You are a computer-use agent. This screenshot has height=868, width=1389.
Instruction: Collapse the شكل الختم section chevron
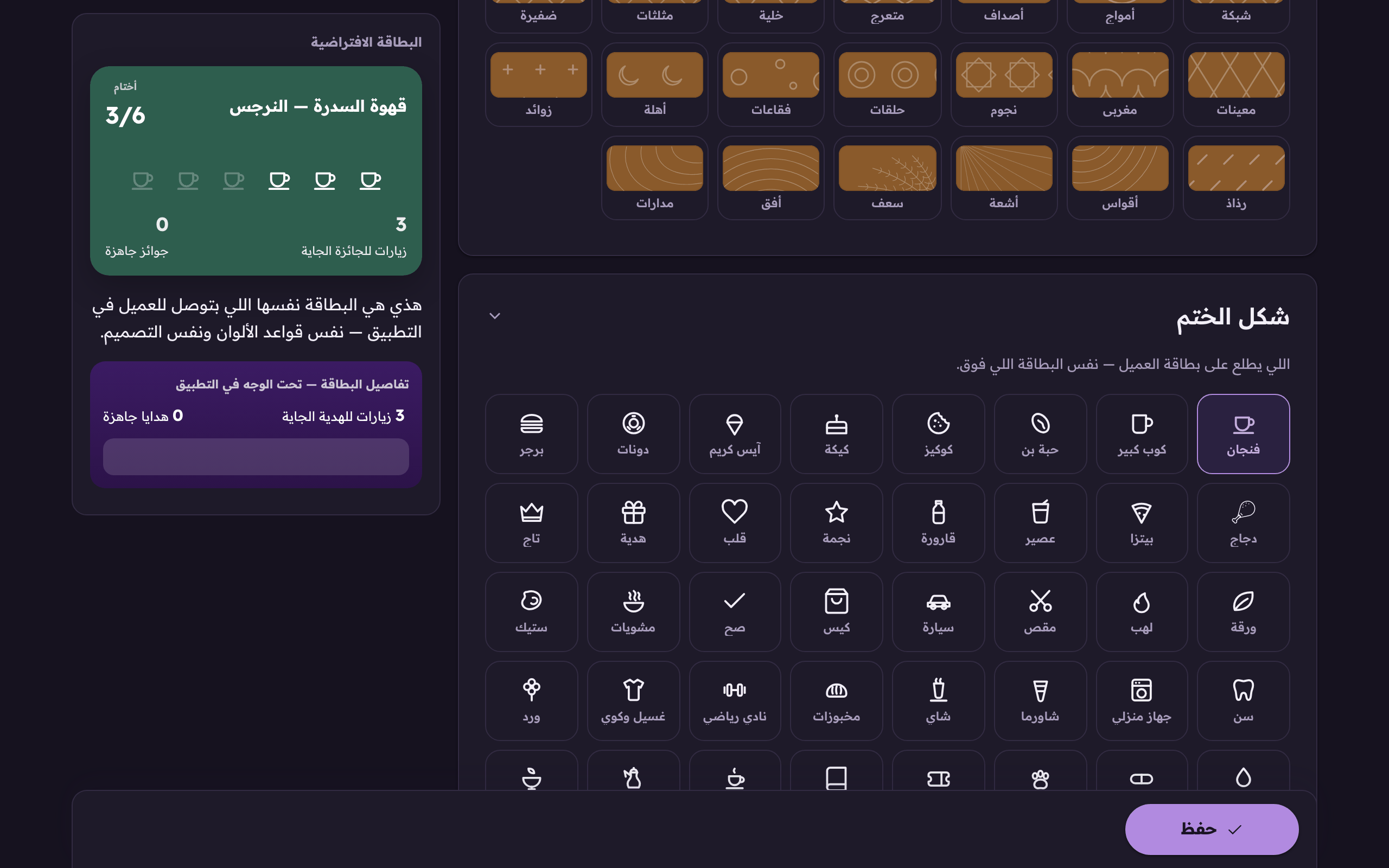(x=495, y=316)
